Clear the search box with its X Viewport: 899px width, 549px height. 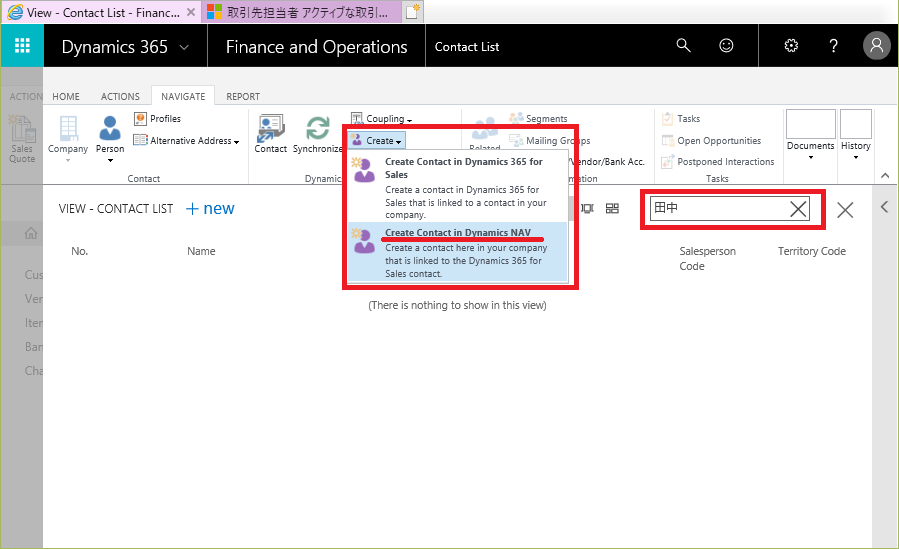coord(798,209)
